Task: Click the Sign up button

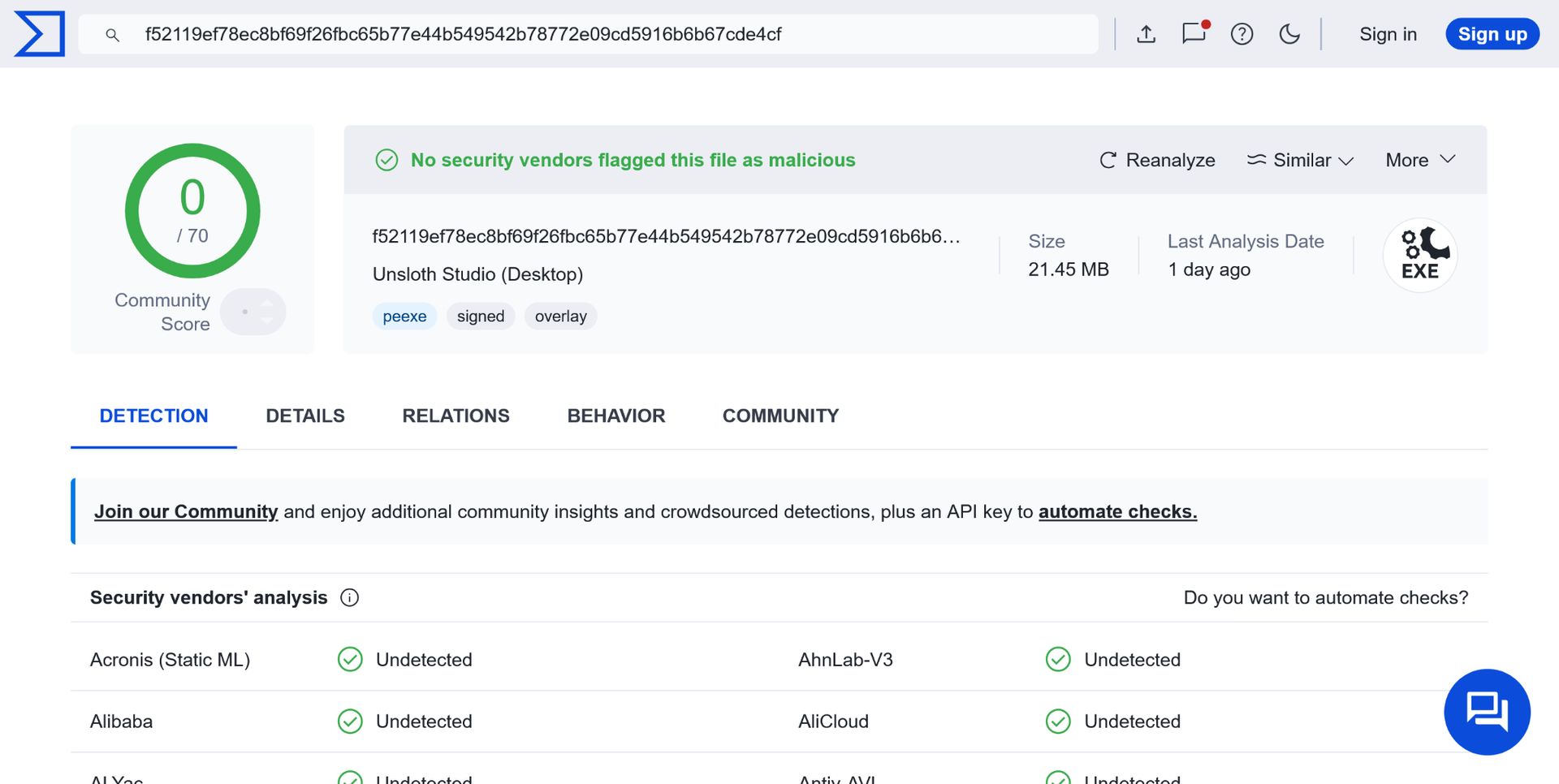Action: click(1492, 34)
